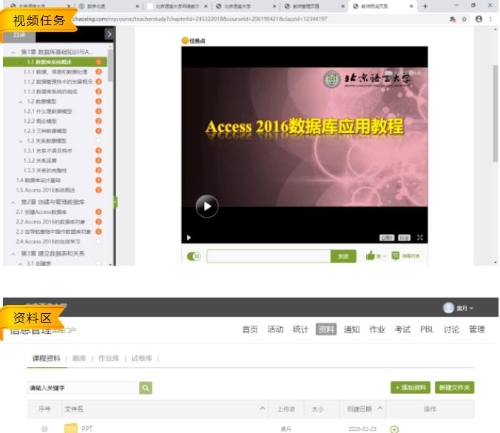
Task: Open the browser profile account icon
Action: [x=479, y=19]
